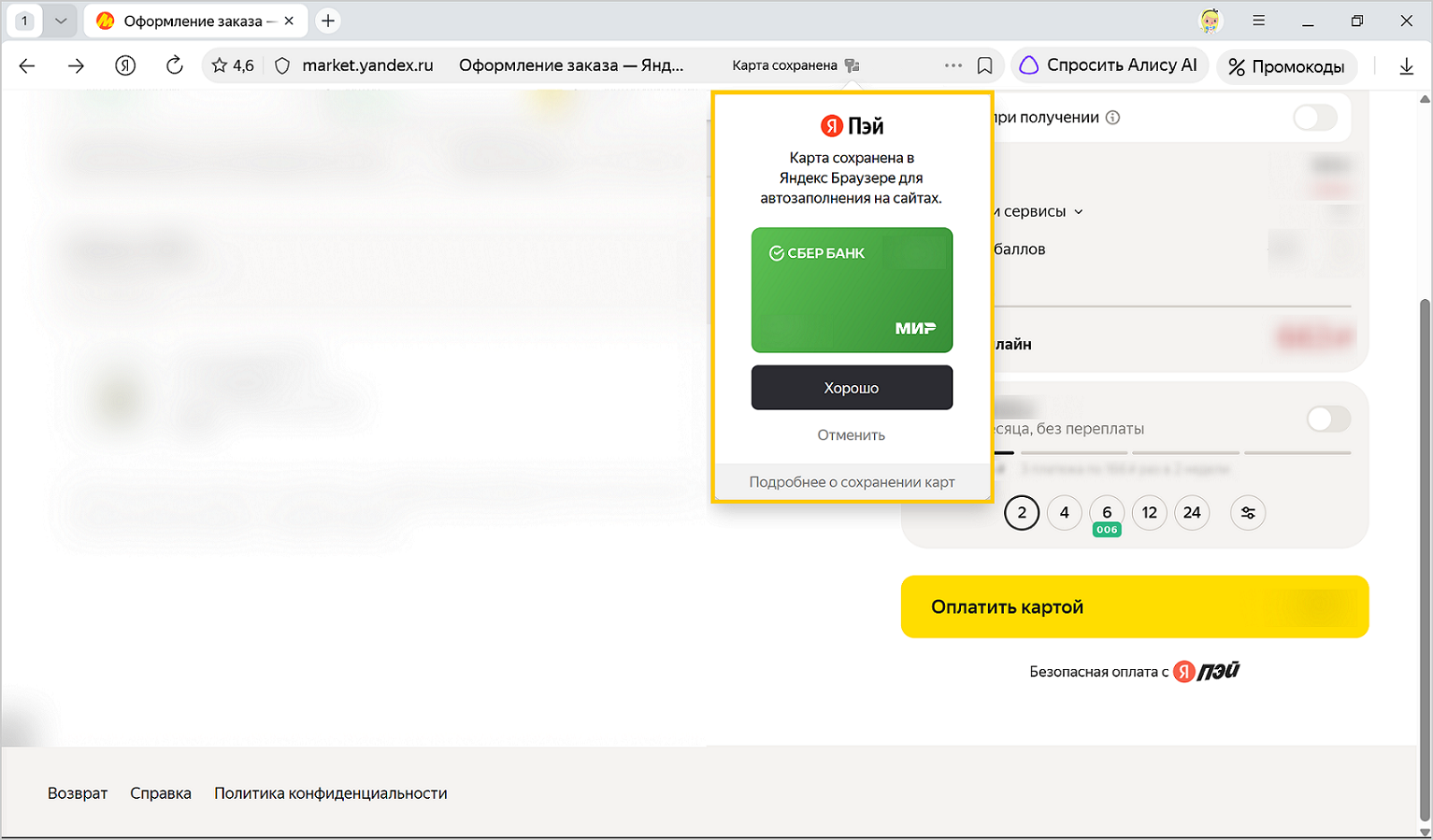Ask Алиса AI assistant

coord(1110,65)
